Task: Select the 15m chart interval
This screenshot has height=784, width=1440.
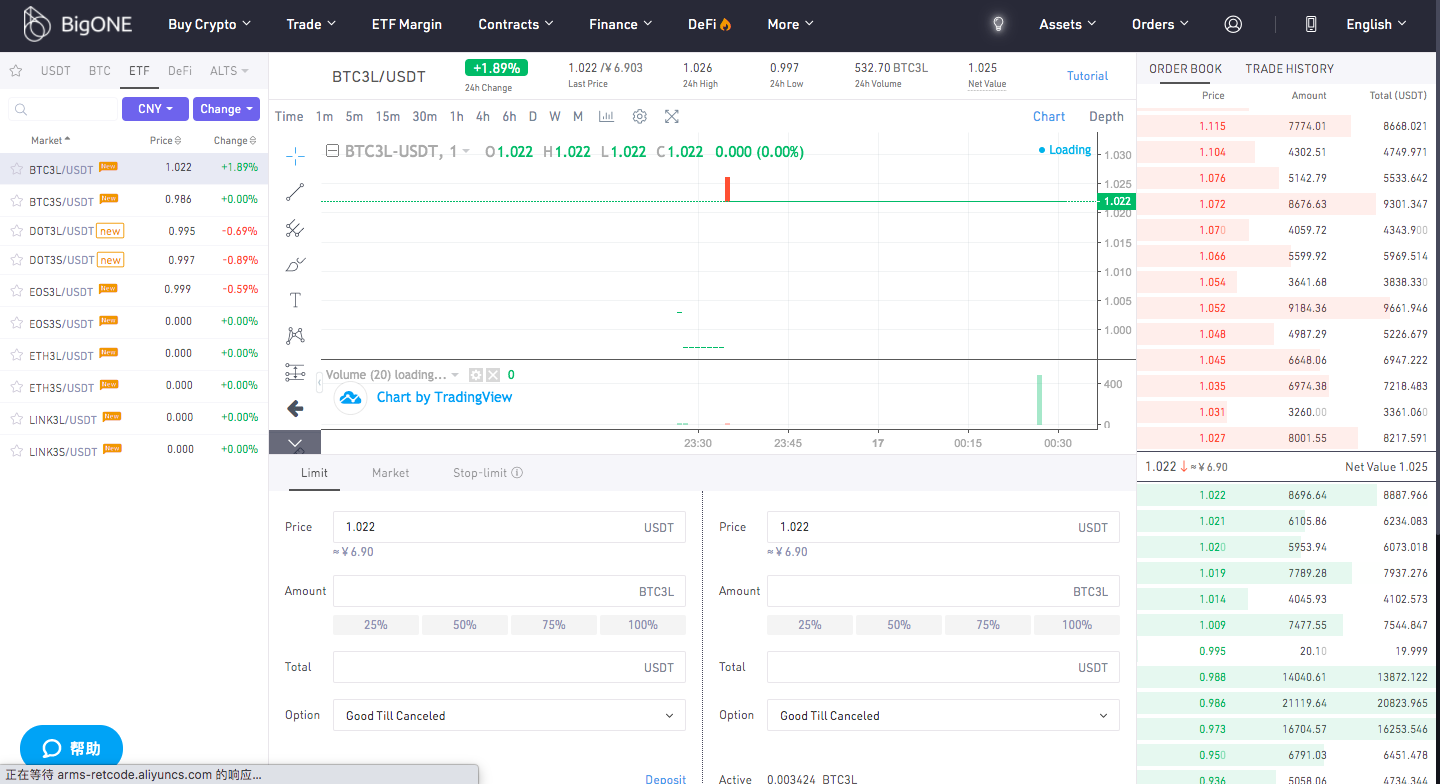Action: [x=387, y=116]
